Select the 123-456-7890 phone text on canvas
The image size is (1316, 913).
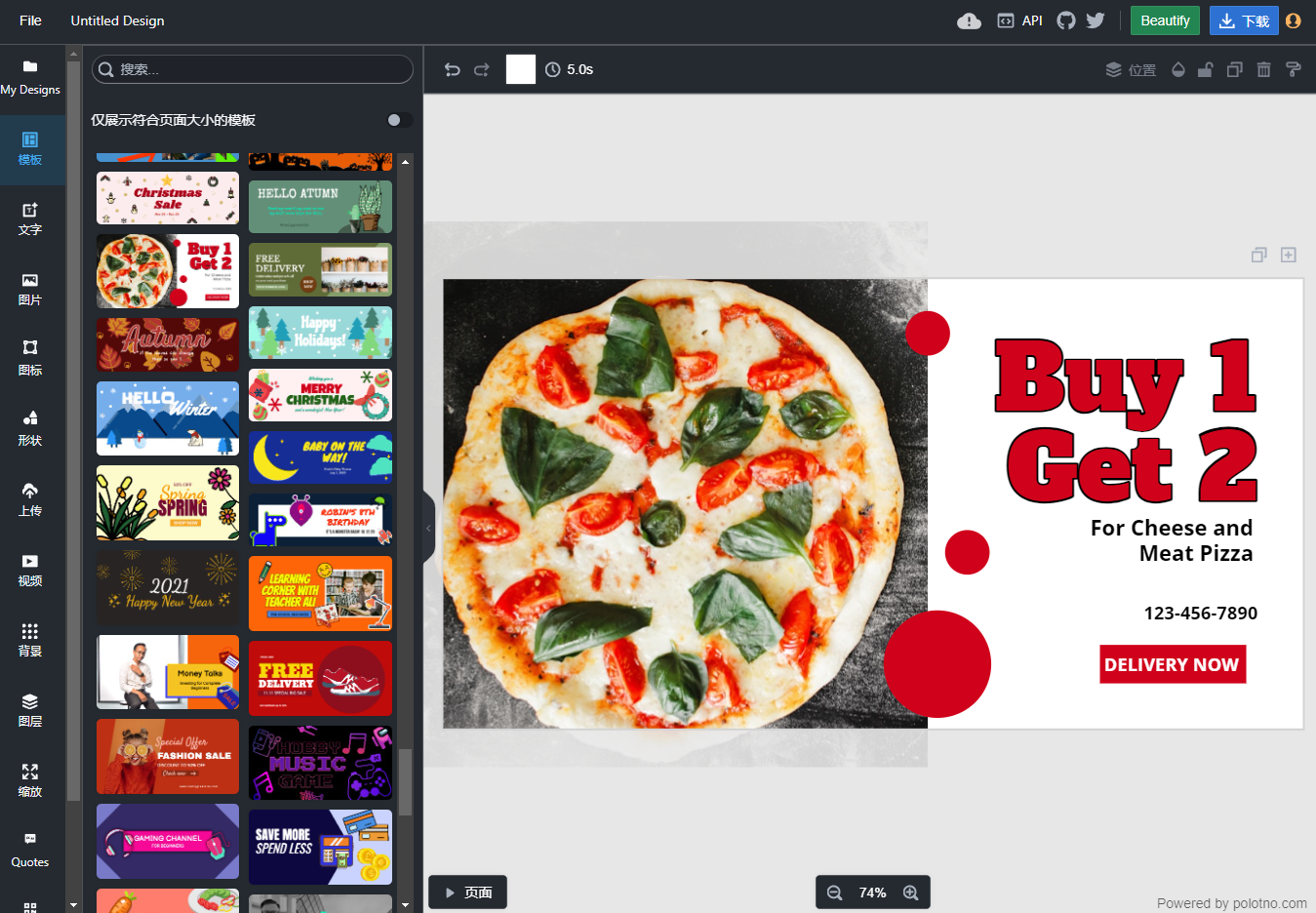(1200, 614)
